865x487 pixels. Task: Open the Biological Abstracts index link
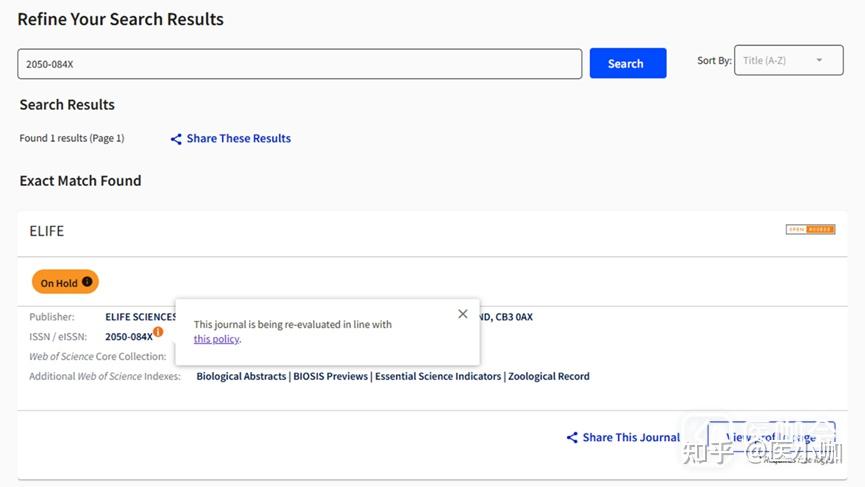(241, 377)
